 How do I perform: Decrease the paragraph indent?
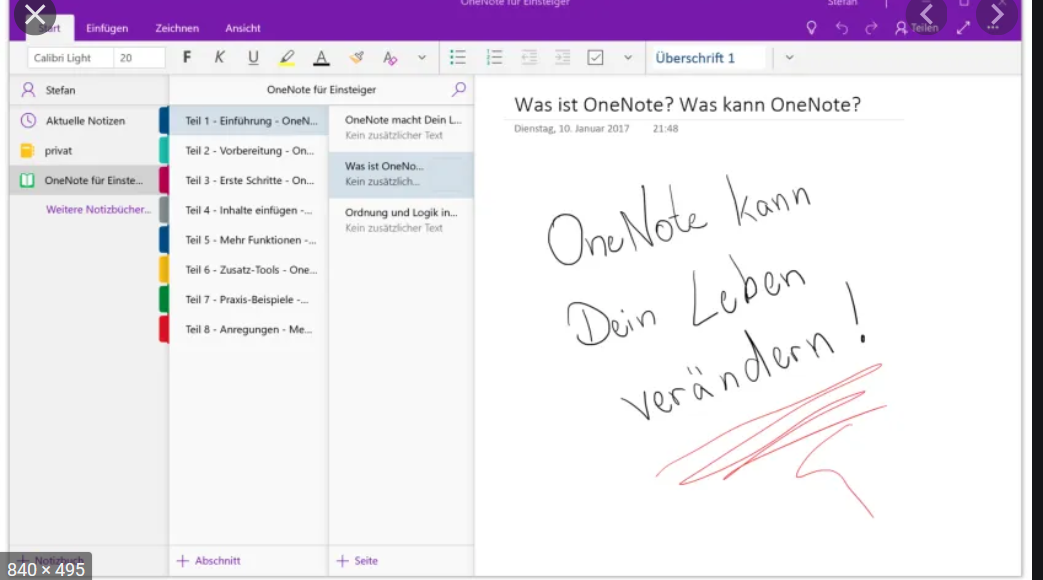coord(529,57)
